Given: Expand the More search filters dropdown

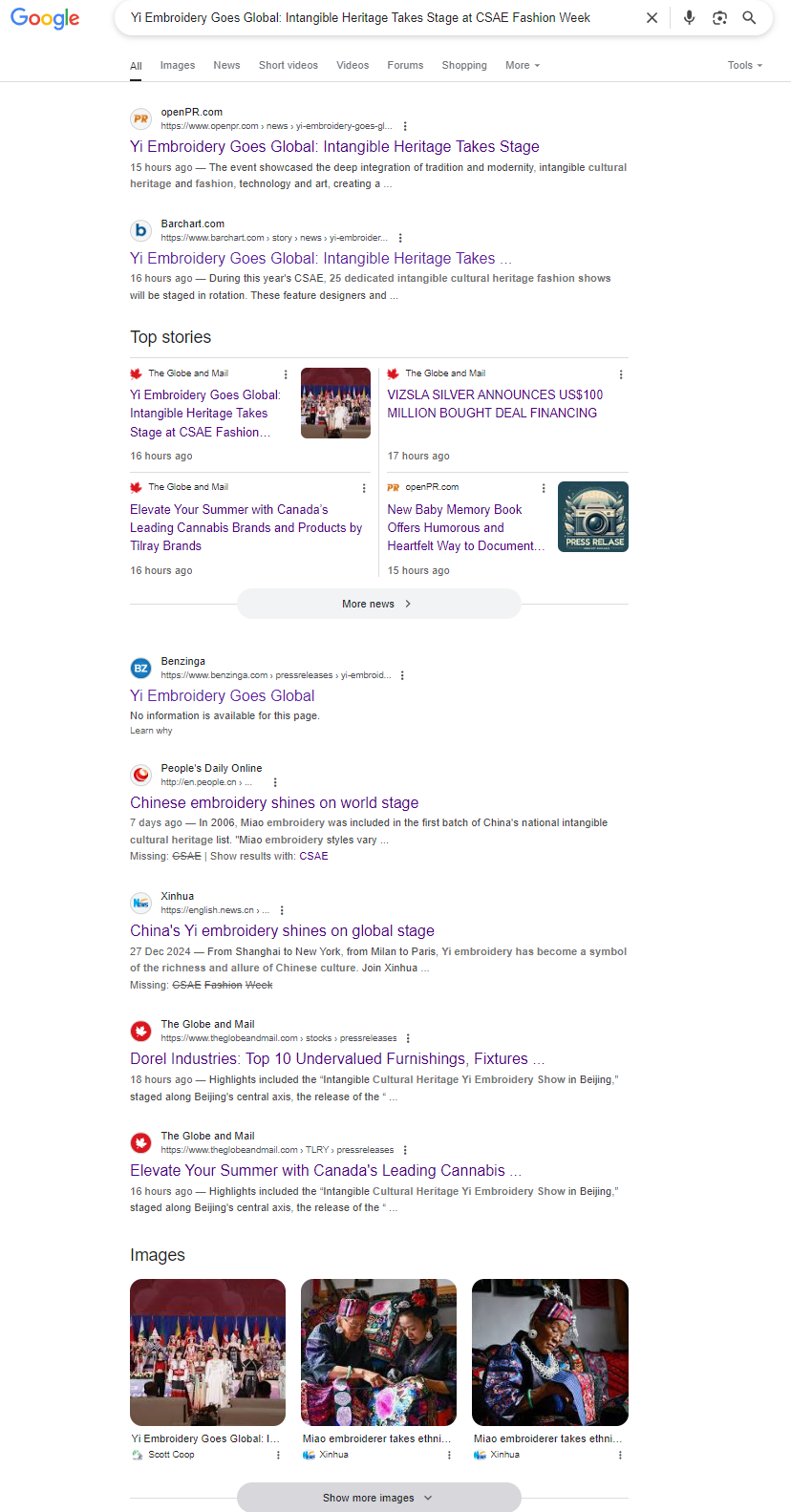Looking at the screenshot, I should (522, 66).
